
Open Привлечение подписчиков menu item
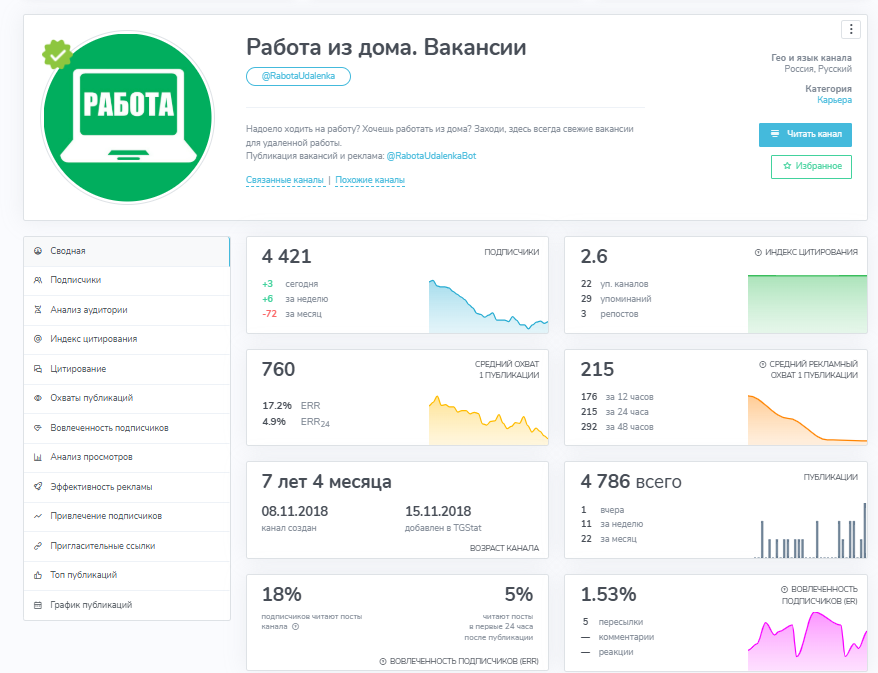[127, 516]
